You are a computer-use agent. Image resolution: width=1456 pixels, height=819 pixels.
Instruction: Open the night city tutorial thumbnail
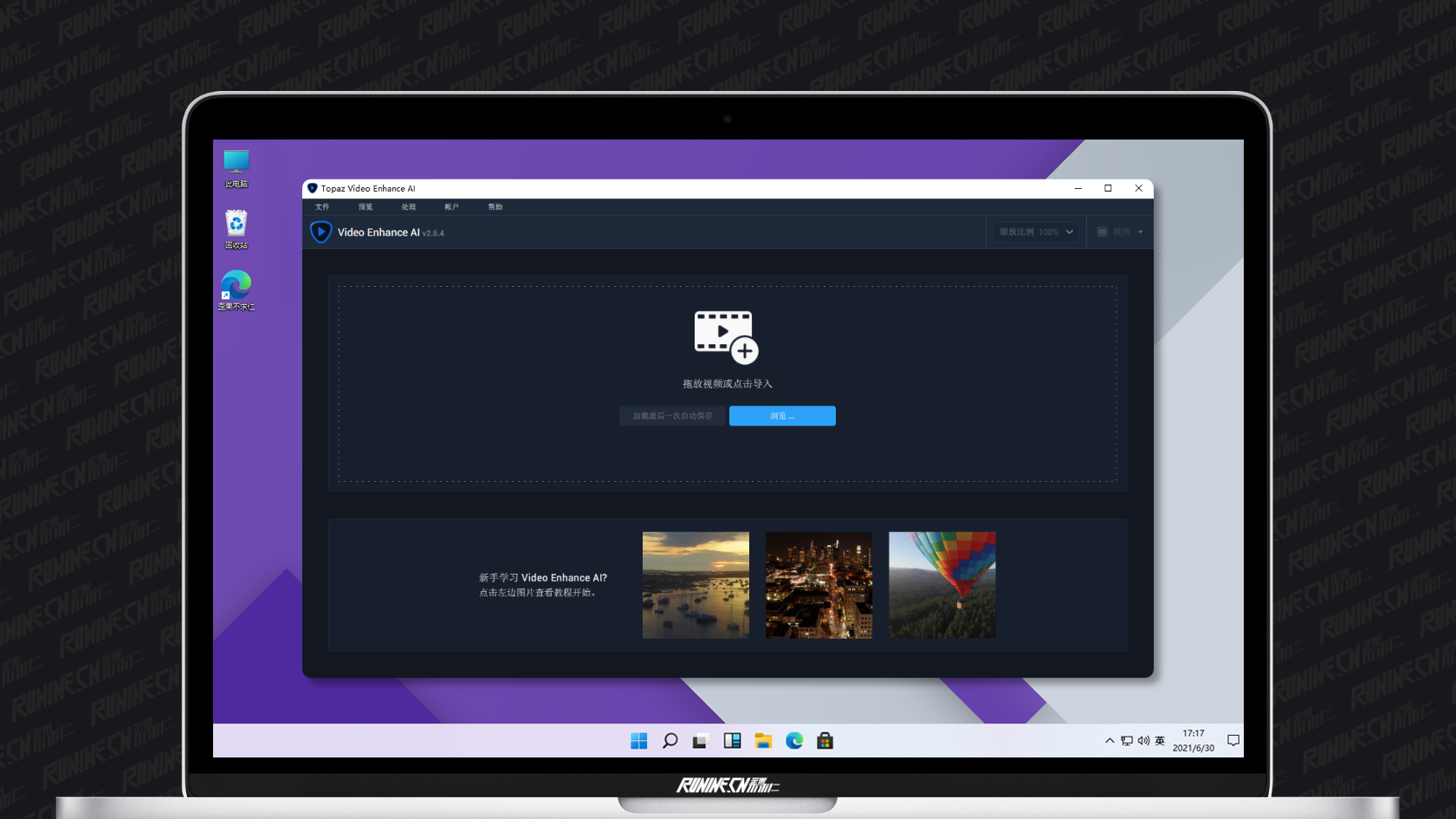pyautogui.click(x=819, y=585)
